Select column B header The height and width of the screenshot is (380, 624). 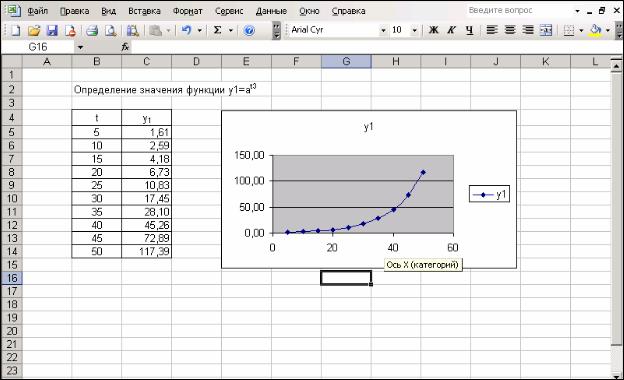coord(96,62)
